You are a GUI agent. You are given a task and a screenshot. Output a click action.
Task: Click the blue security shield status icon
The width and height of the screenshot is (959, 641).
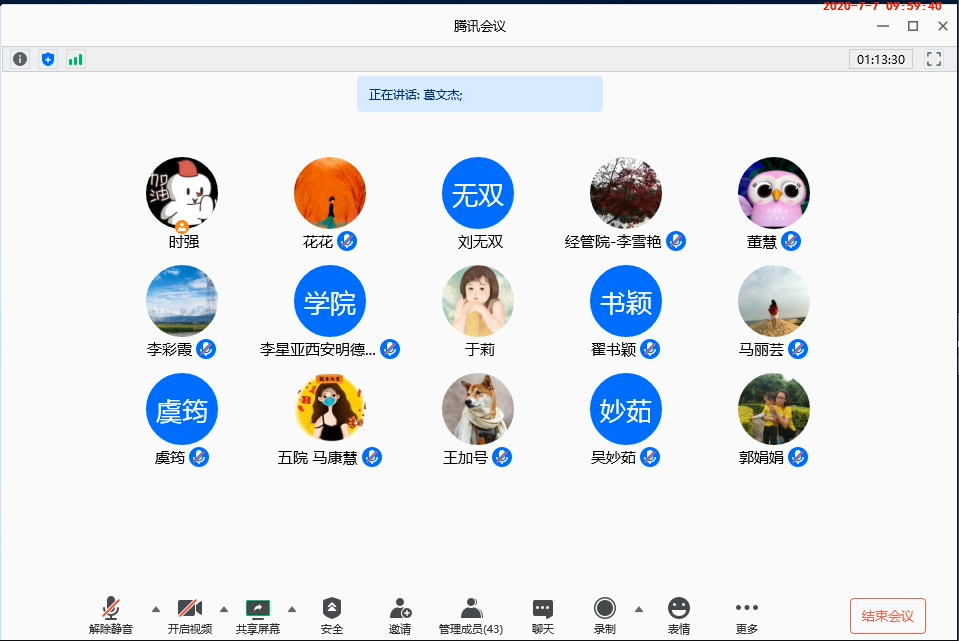(48, 59)
